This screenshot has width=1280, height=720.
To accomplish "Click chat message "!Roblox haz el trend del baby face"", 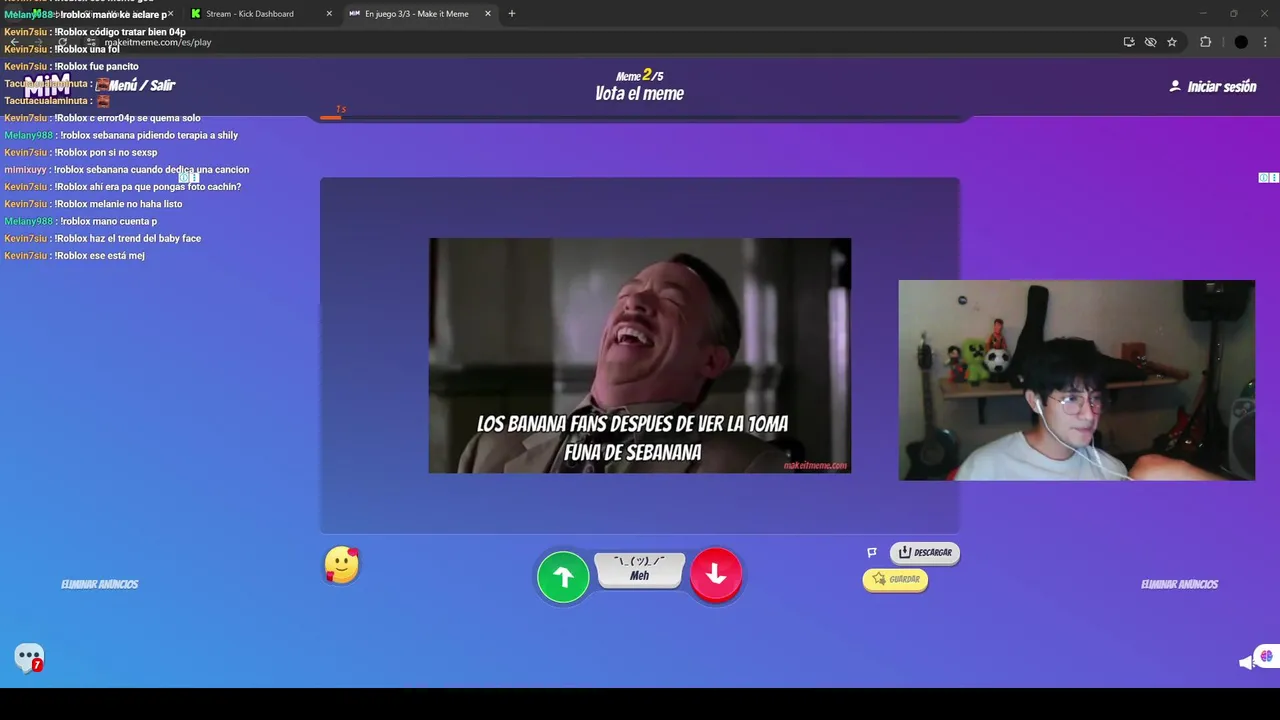I will tap(128, 239).
